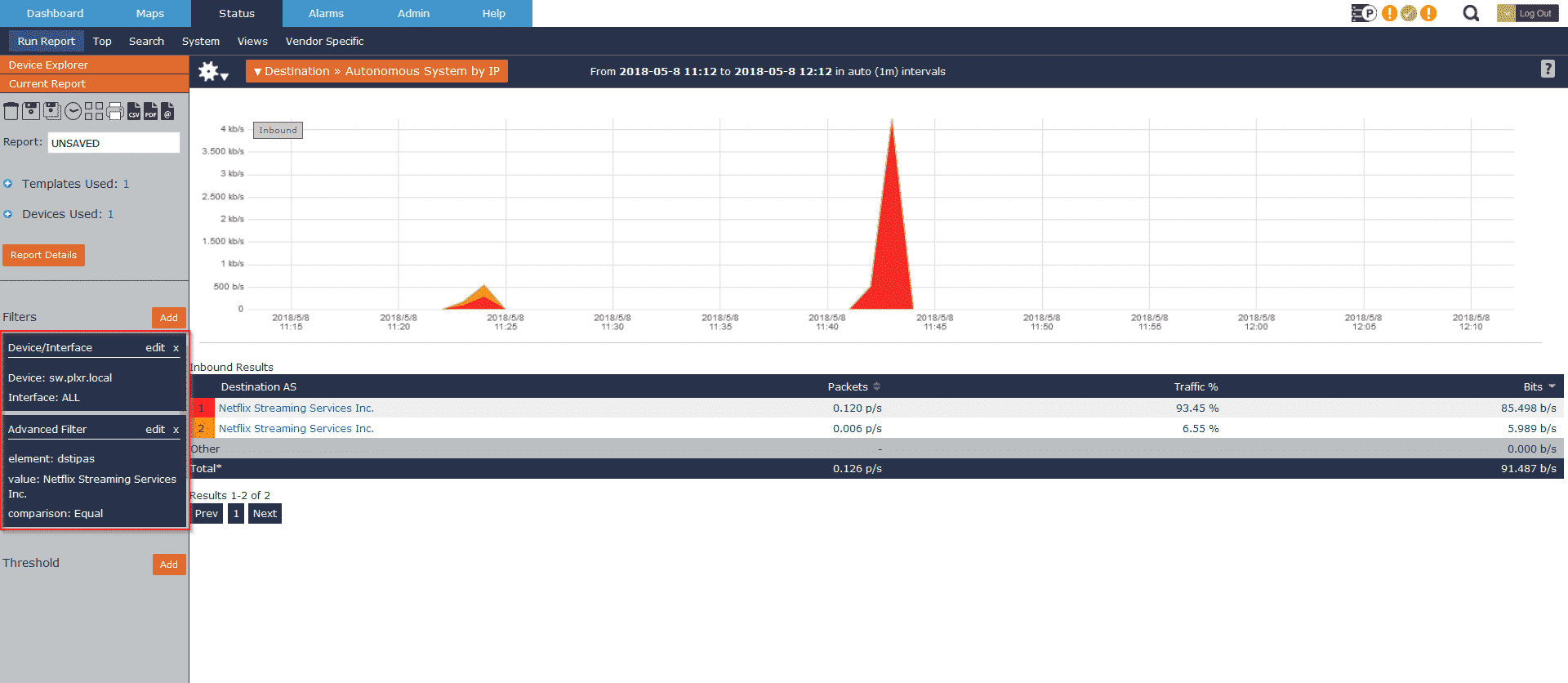Click the printer icon
This screenshot has width=1568, height=683.
[115, 111]
